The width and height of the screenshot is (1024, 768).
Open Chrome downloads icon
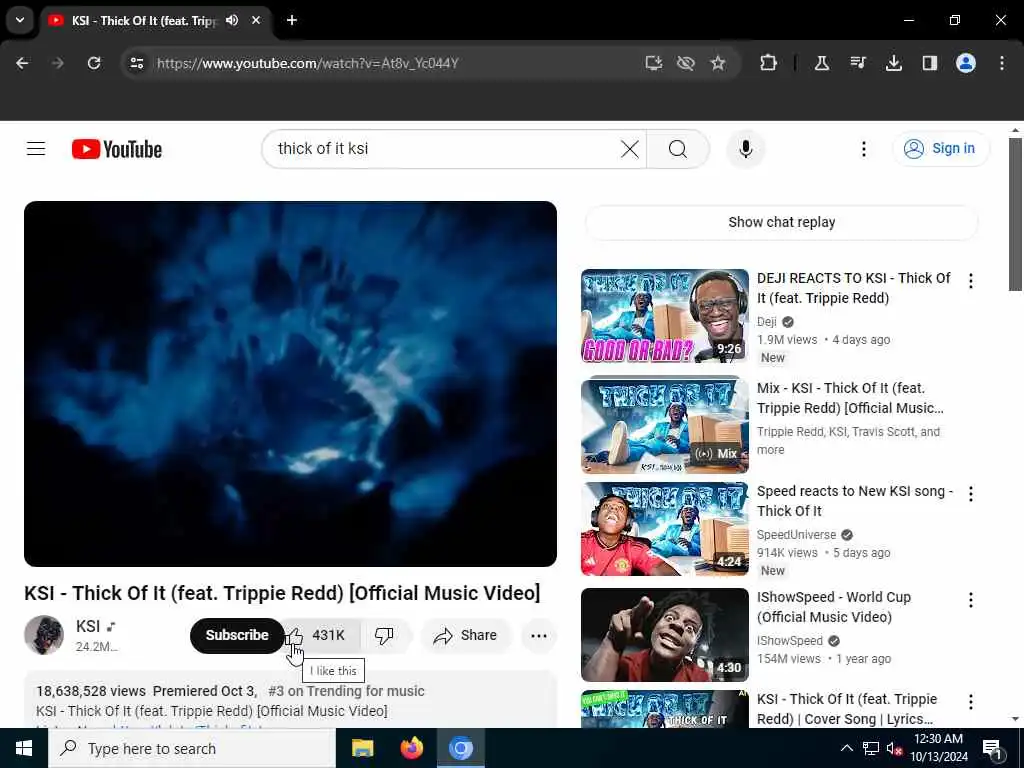tap(894, 63)
